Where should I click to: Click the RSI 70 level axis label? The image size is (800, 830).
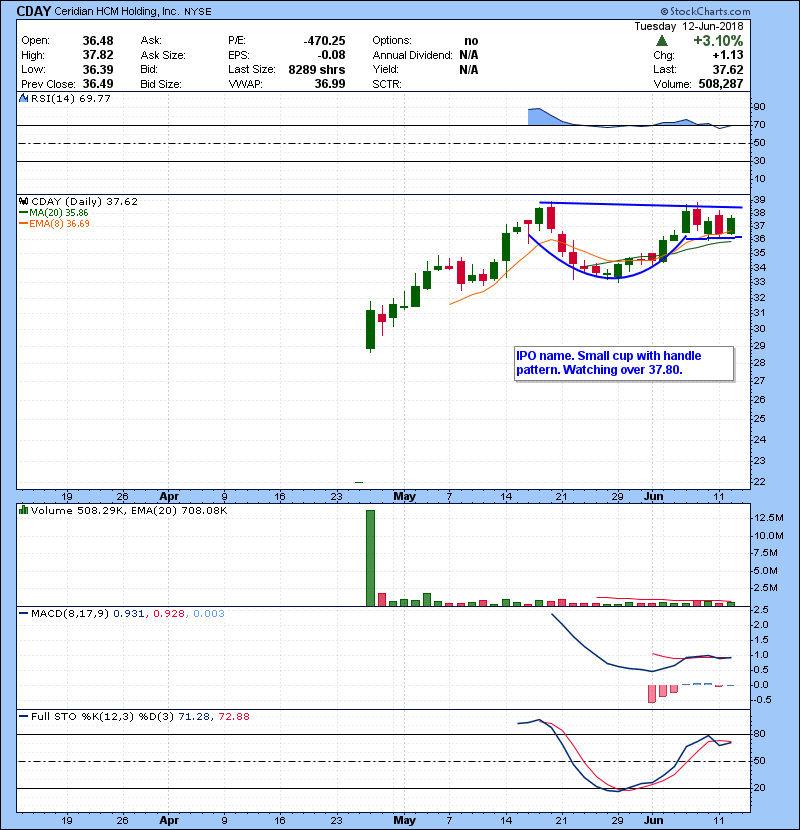point(759,125)
